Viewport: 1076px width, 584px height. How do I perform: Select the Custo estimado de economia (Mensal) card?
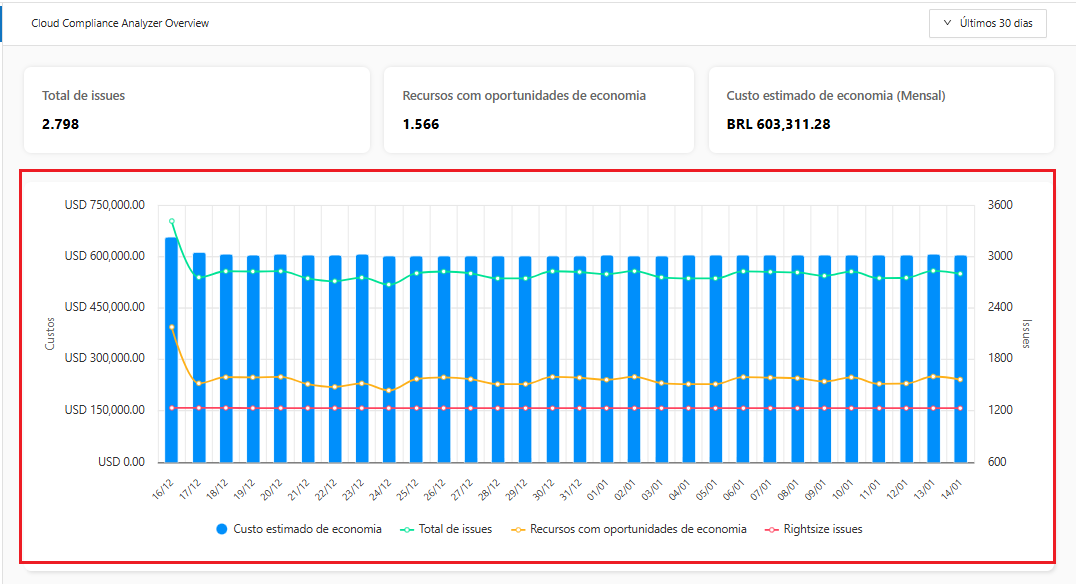click(x=881, y=110)
